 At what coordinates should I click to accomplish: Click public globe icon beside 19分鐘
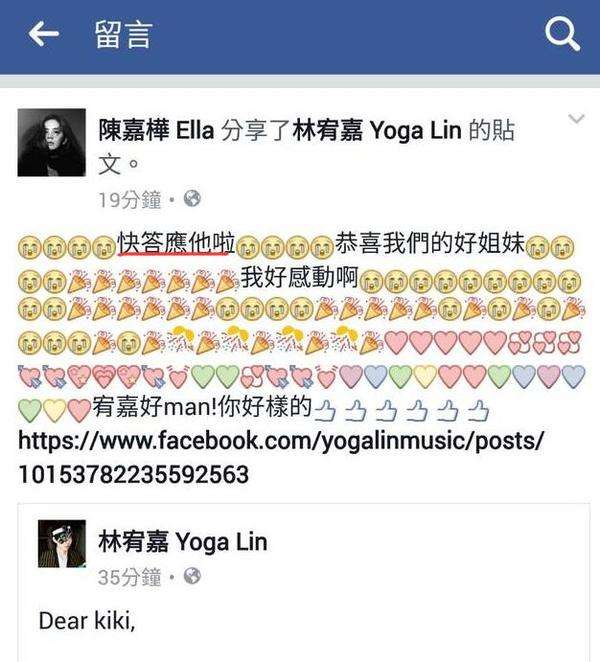(x=192, y=198)
